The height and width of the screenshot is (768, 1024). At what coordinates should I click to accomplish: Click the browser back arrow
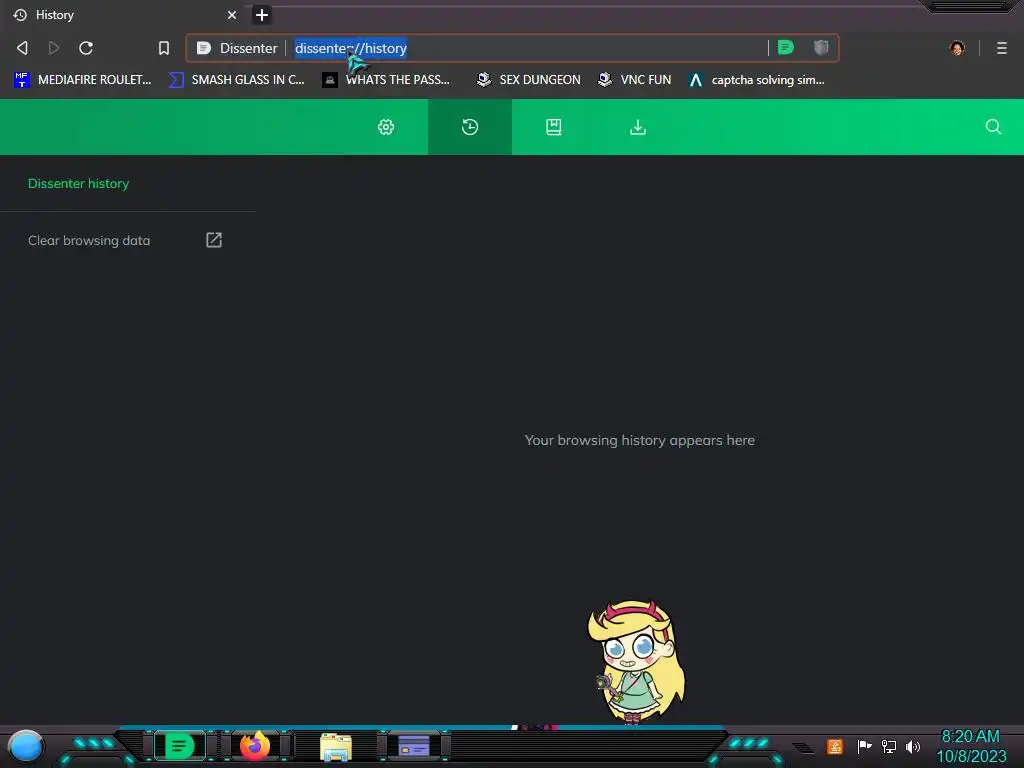22,48
